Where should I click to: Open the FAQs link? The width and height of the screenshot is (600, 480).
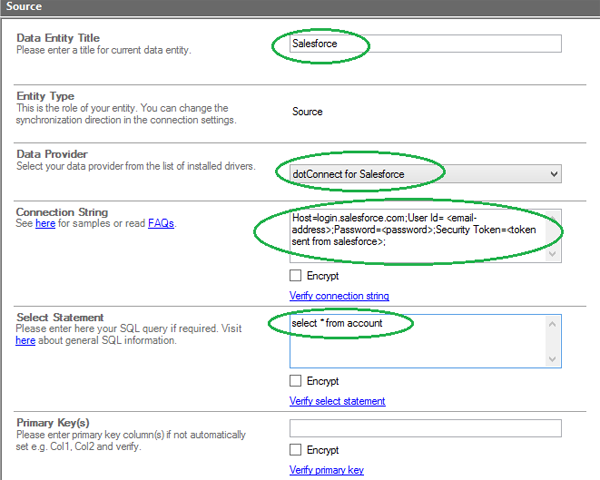(161, 224)
